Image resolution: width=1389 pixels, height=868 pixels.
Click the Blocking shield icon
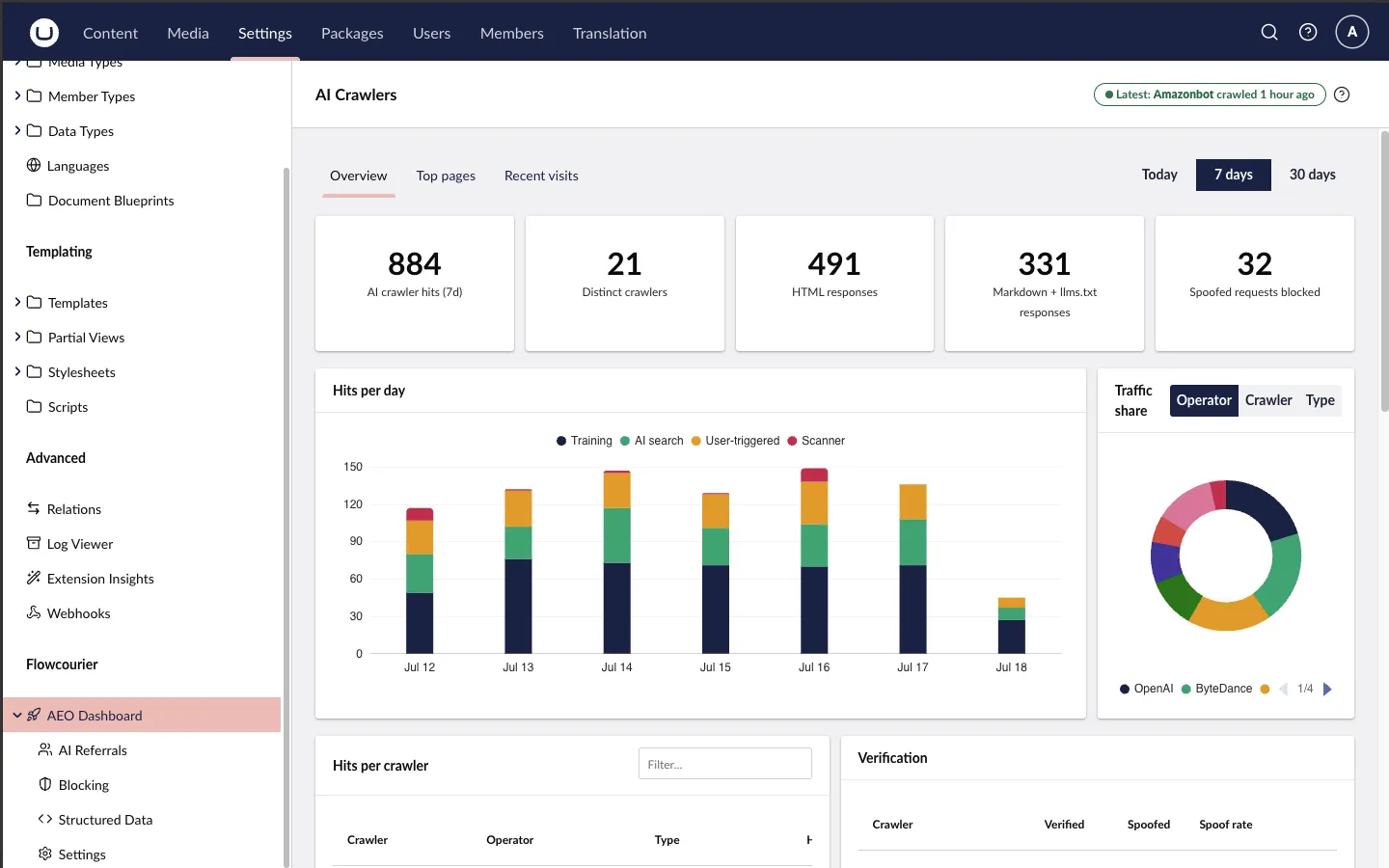(x=45, y=784)
